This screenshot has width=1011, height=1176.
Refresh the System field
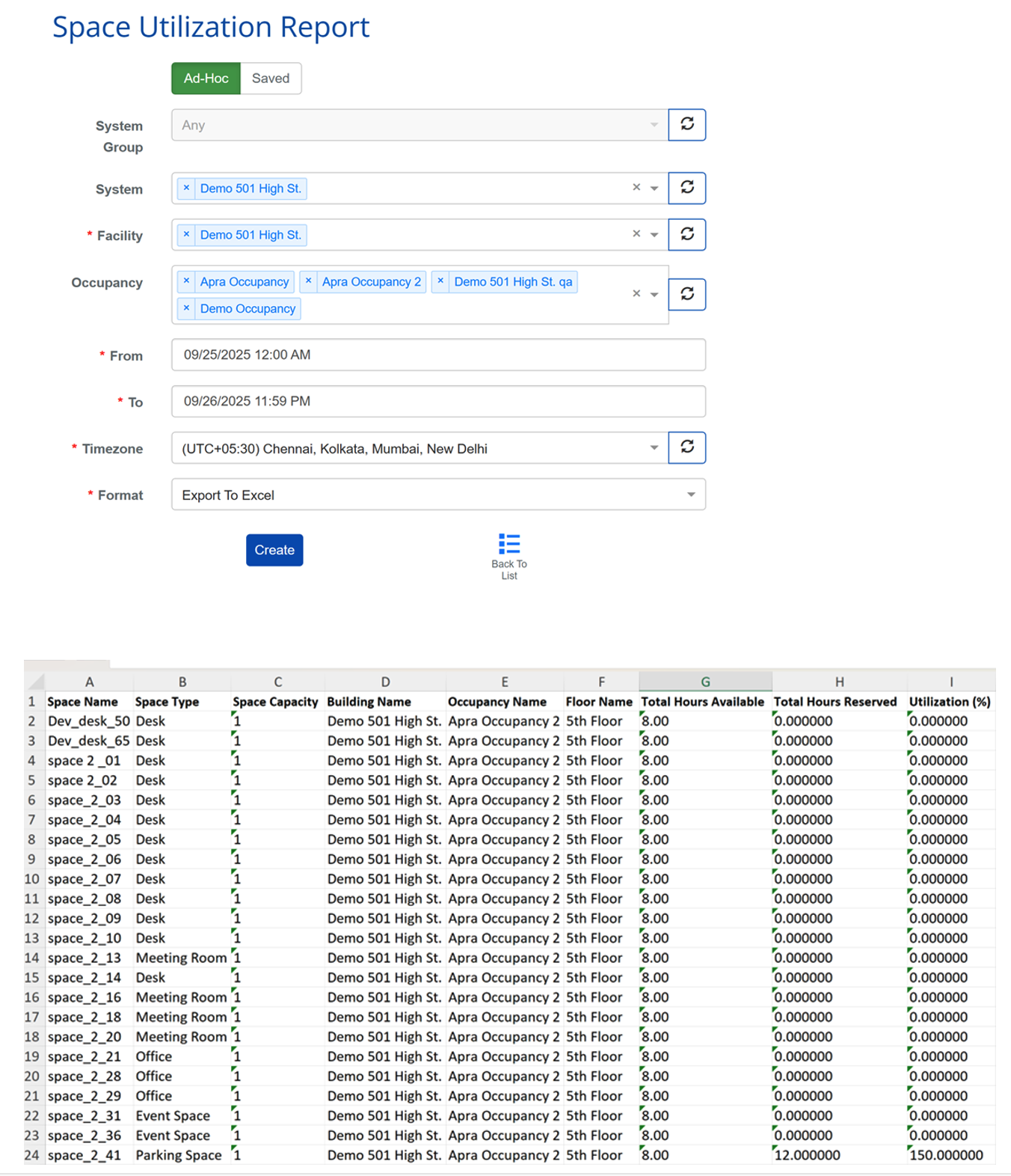point(687,188)
